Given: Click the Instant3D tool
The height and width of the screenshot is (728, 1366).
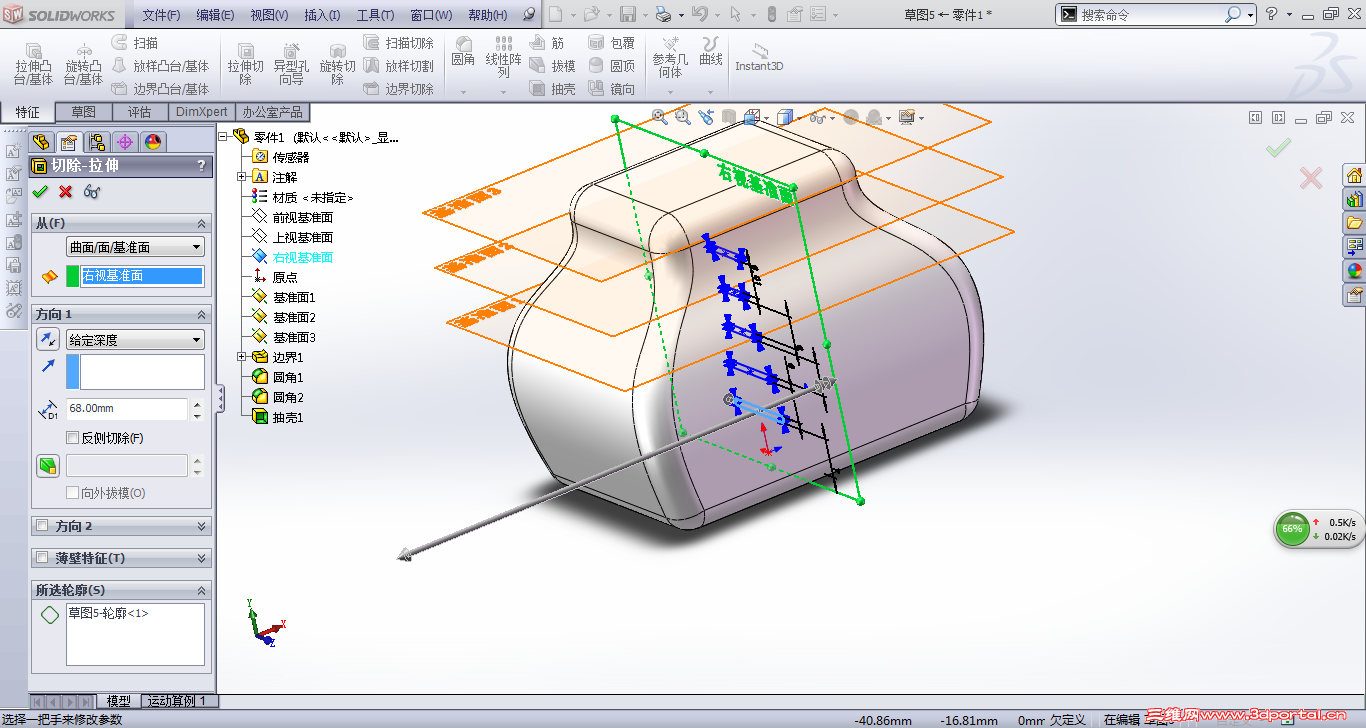Looking at the screenshot, I should (759, 58).
